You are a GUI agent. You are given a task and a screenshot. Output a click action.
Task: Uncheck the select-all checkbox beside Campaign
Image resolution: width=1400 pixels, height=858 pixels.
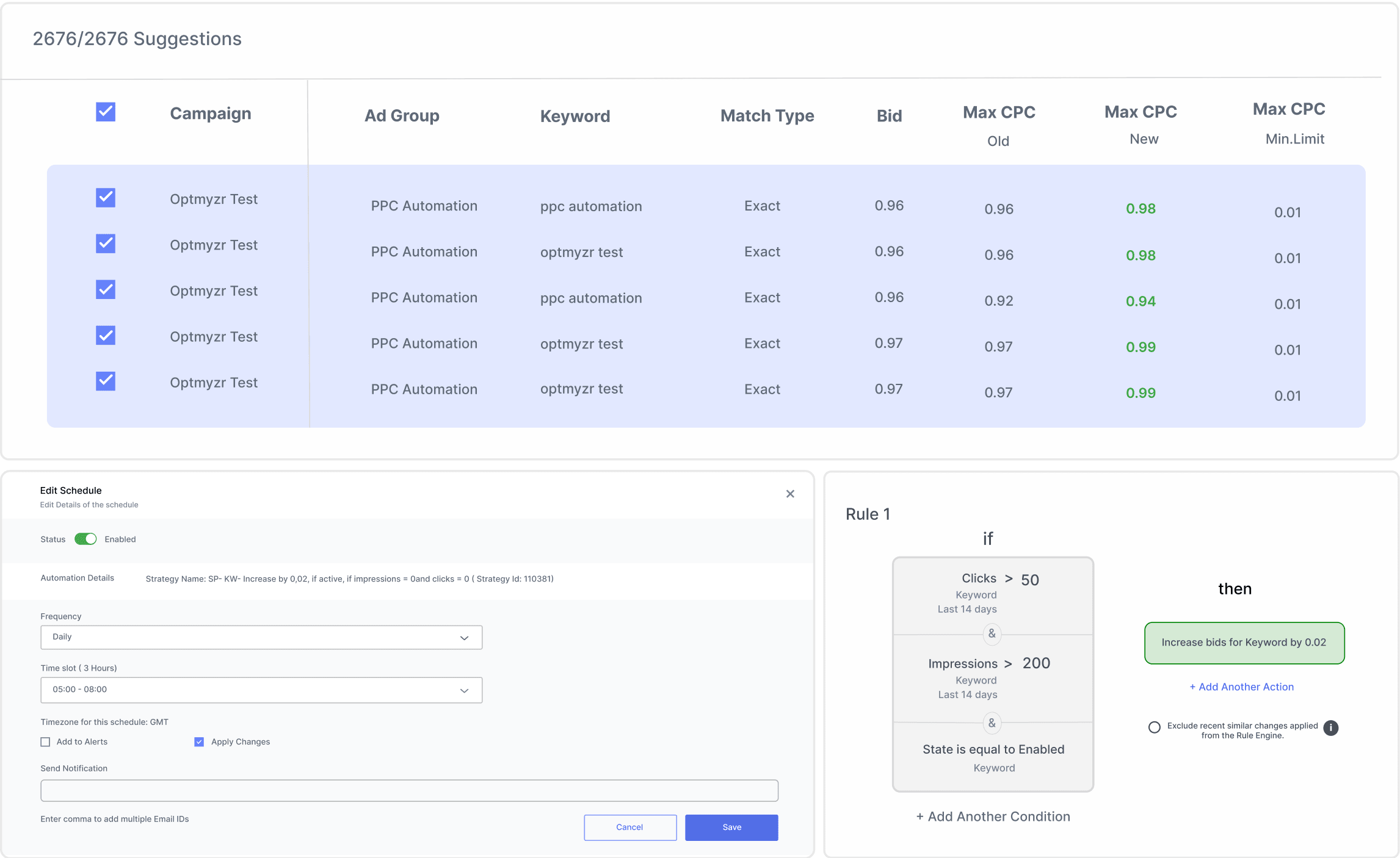[x=106, y=112]
